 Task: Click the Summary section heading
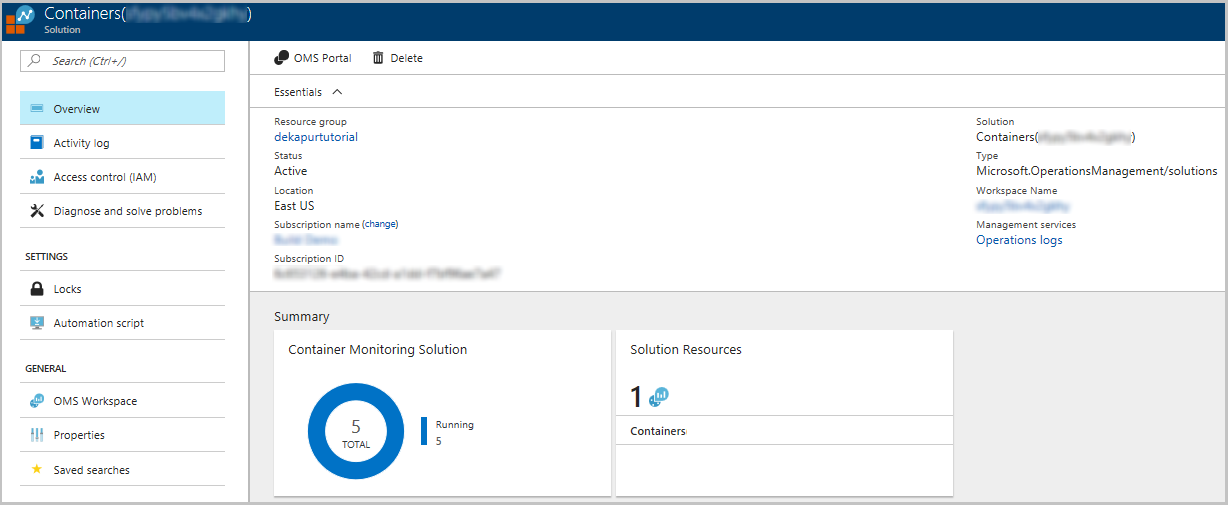(x=301, y=316)
